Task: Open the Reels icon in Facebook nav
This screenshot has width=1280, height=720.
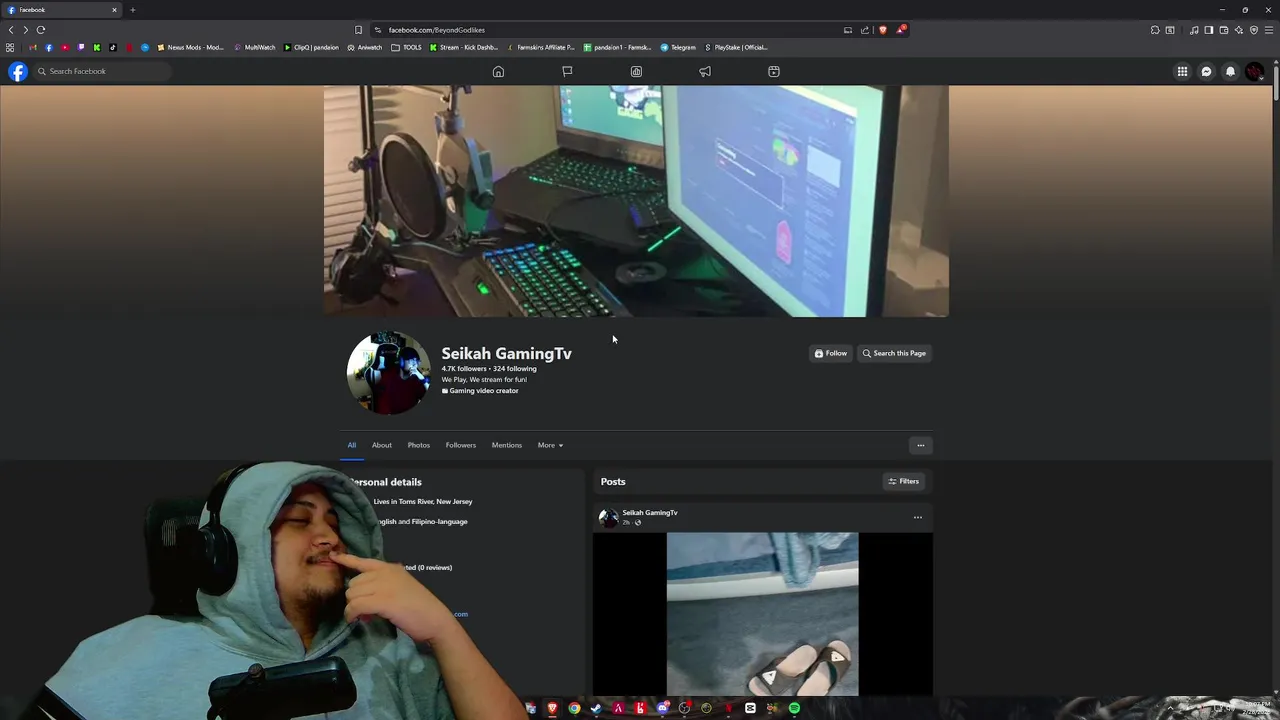Action: coord(774,71)
